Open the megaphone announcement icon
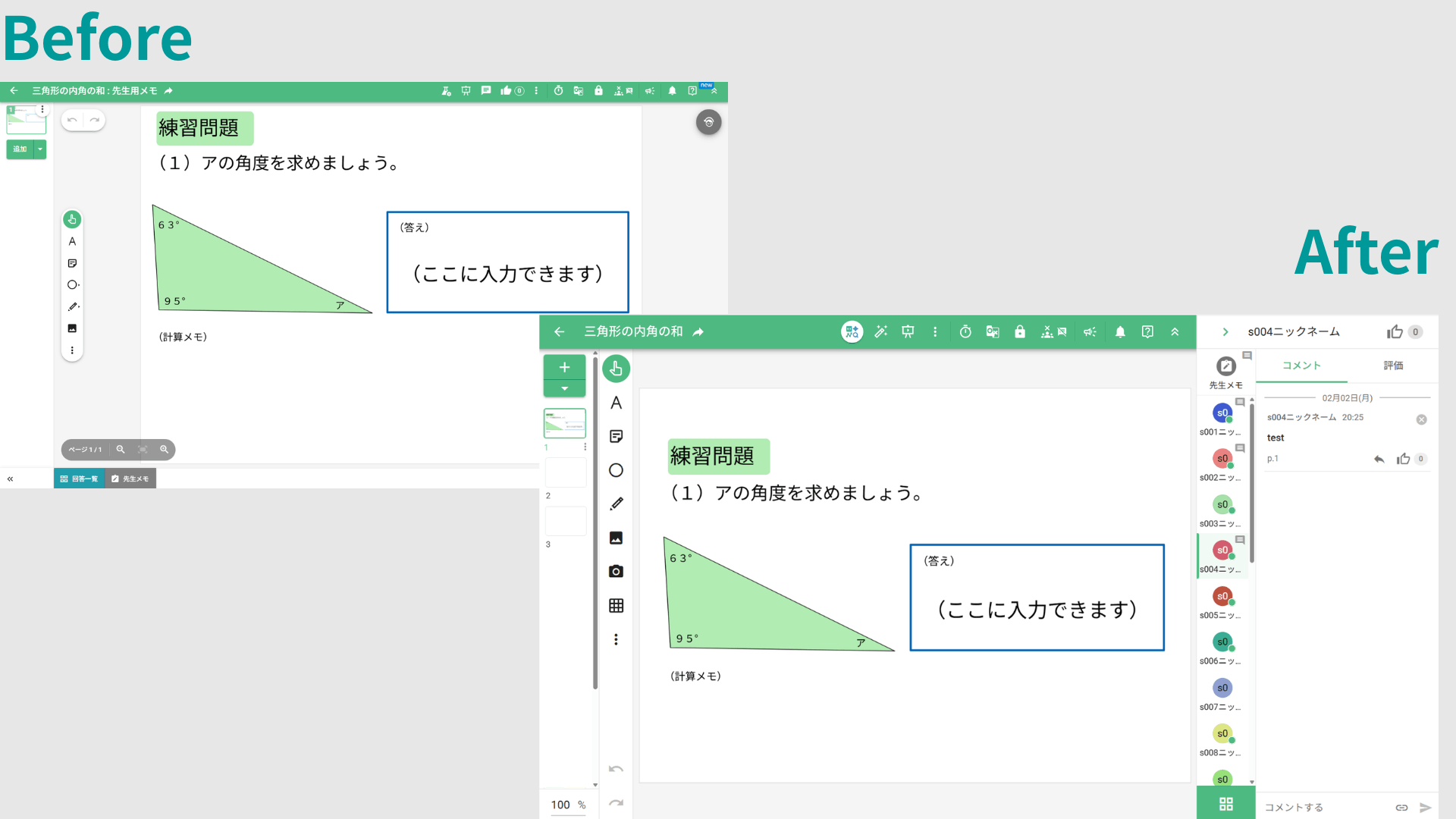The height and width of the screenshot is (819, 1456). [1090, 331]
